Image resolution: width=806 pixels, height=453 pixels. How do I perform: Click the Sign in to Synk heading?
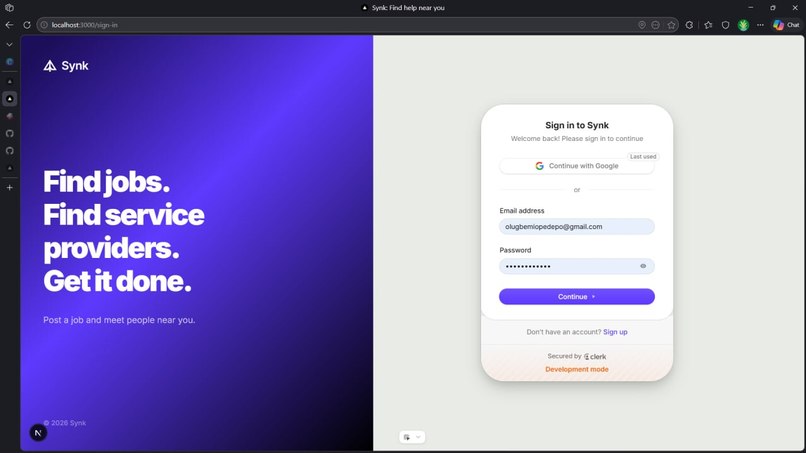tap(577, 125)
